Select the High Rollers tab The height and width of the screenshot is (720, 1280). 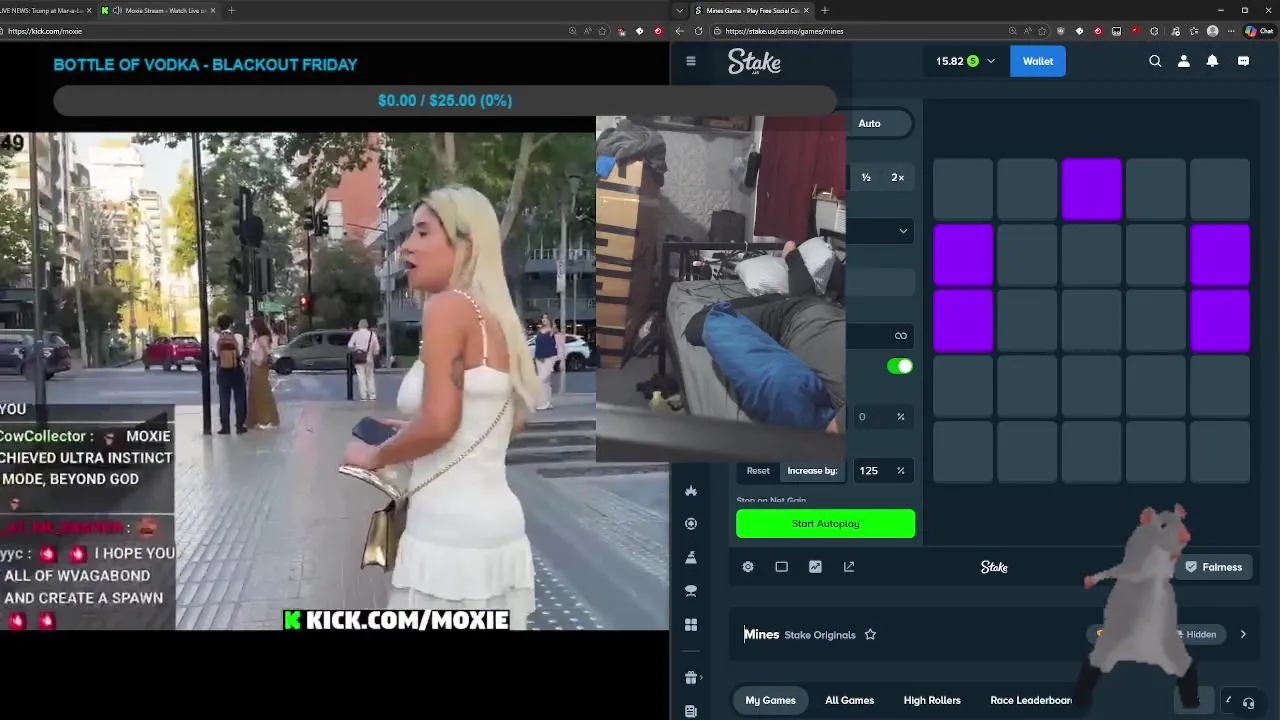[932, 700]
